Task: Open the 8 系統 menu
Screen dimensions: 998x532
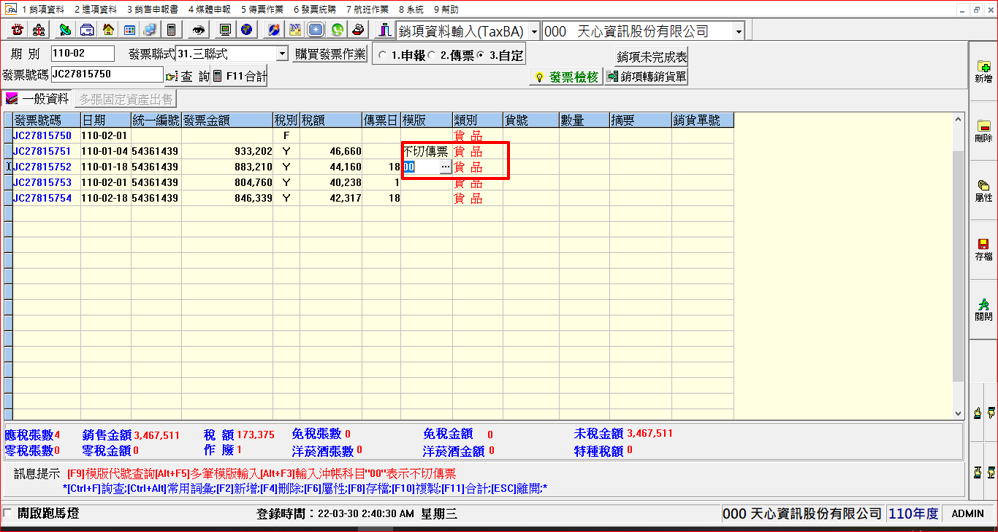Action: pyautogui.click(x=411, y=10)
